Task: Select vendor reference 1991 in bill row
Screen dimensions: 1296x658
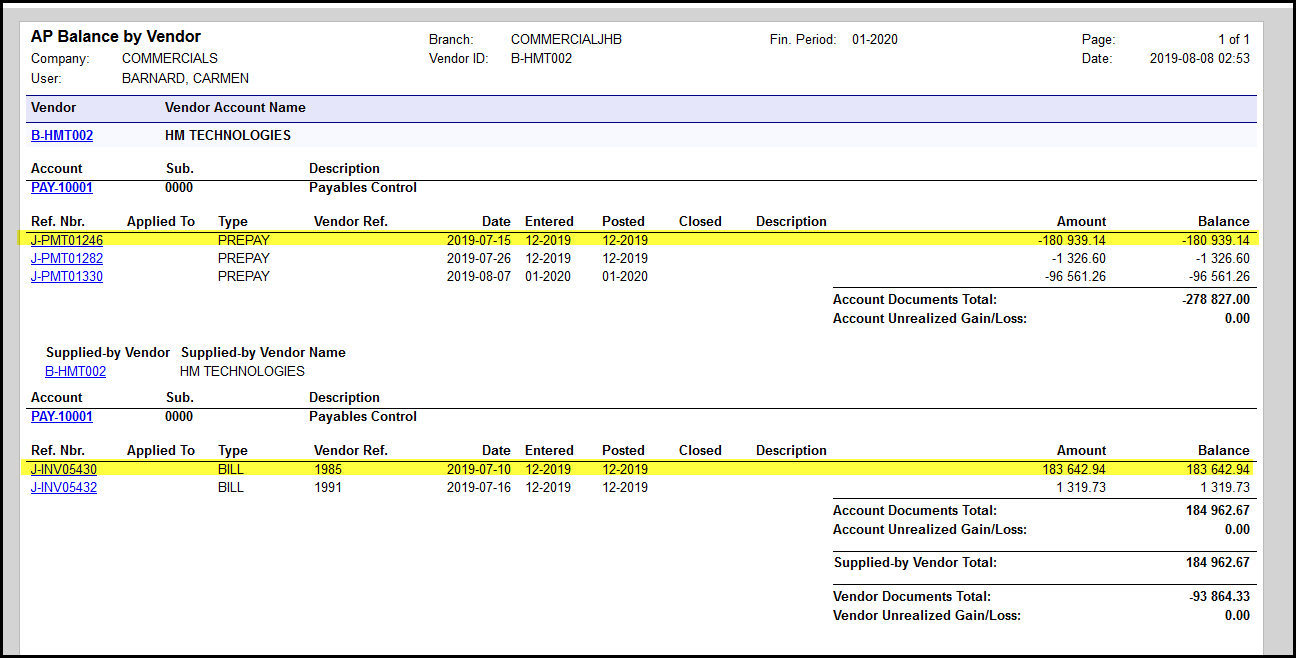Action: [328, 487]
